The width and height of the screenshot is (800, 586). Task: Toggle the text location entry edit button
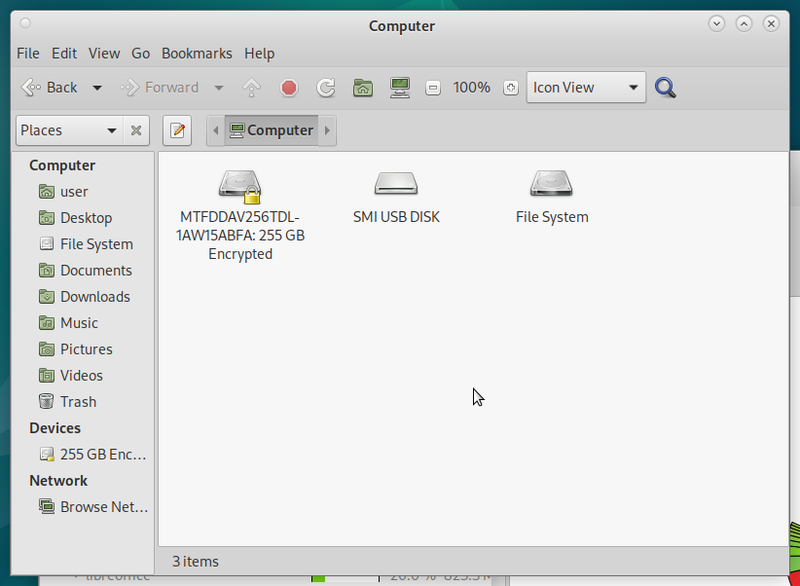[177, 130]
